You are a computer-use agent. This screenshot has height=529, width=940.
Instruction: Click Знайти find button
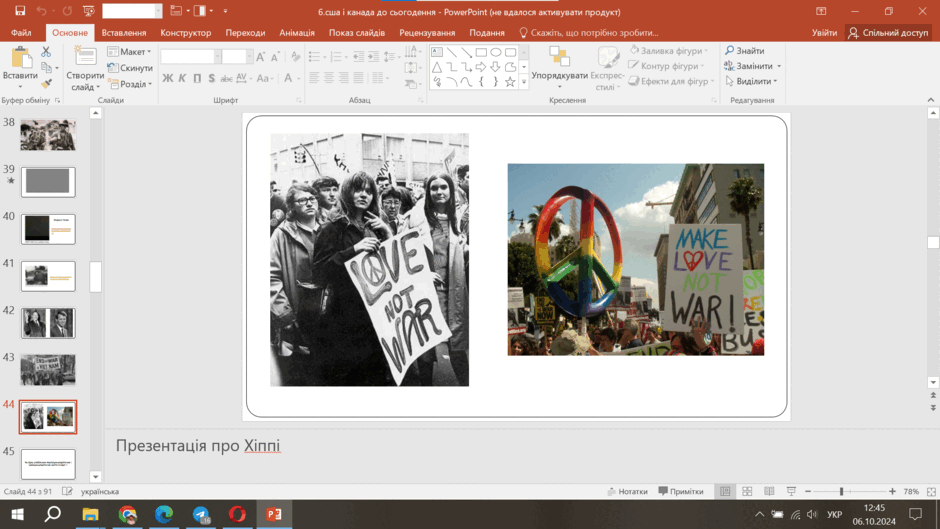(x=744, y=50)
